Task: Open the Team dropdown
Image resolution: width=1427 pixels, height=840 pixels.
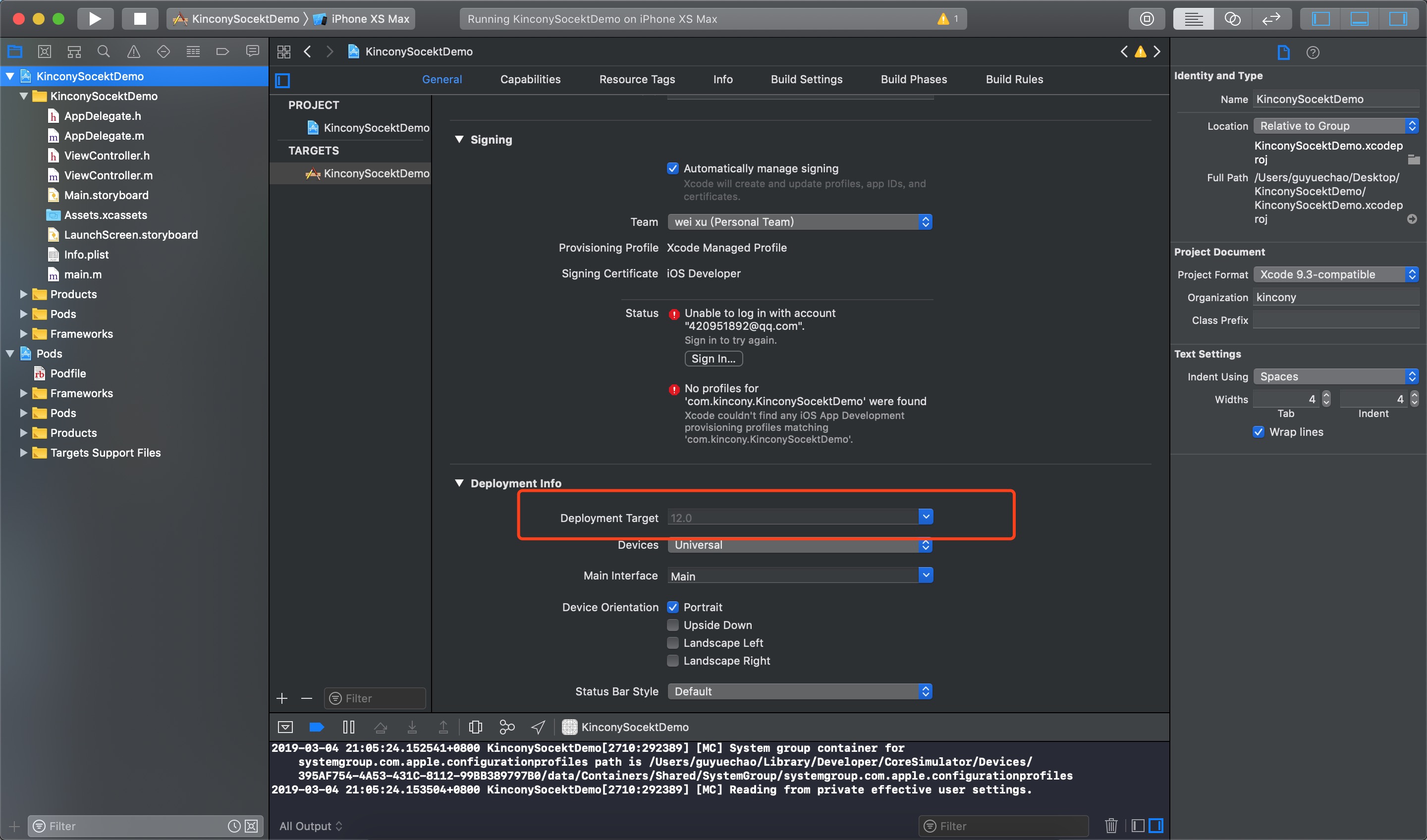Action: [x=800, y=222]
